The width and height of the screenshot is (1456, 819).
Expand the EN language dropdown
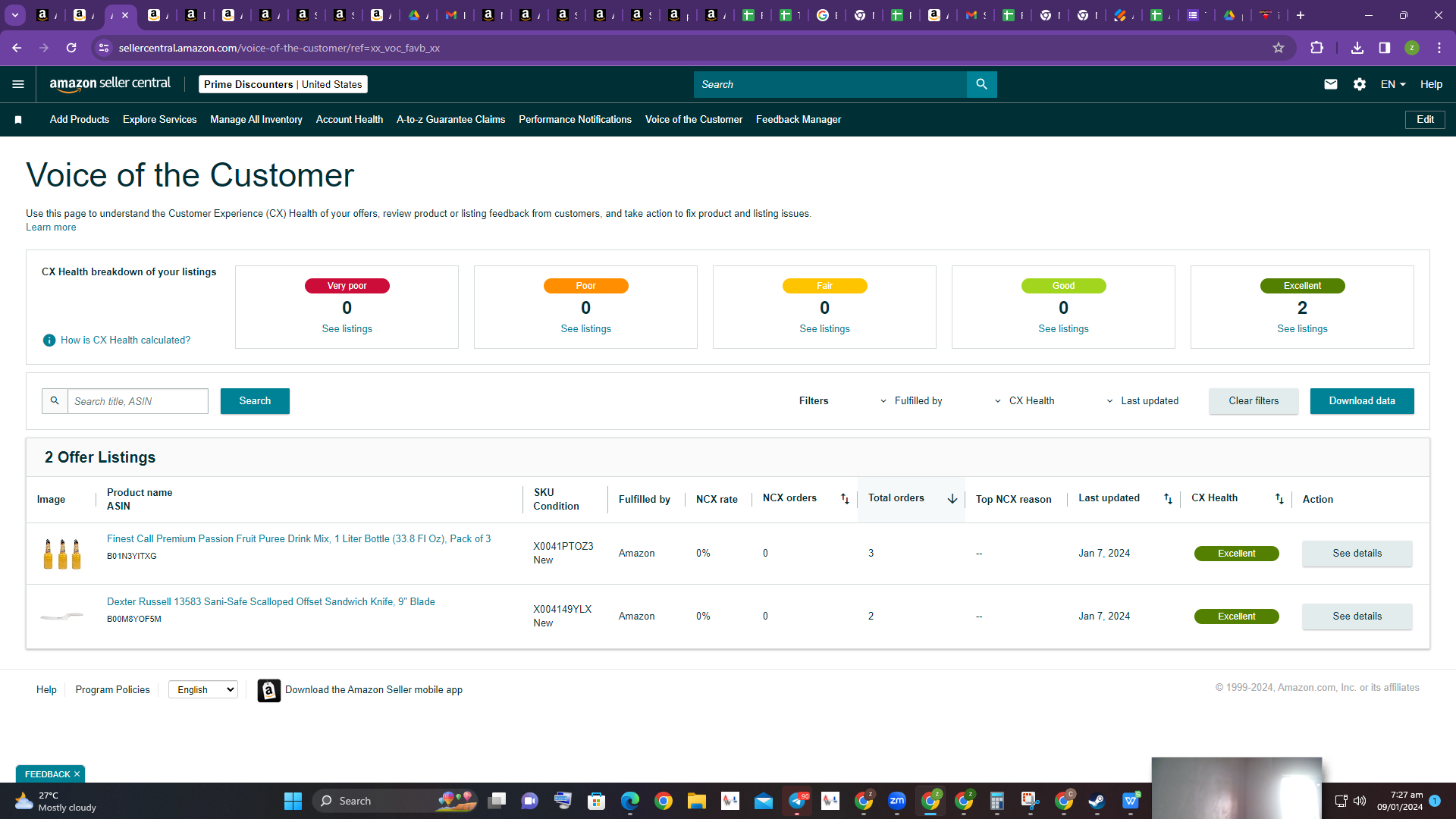pyautogui.click(x=1393, y=84)
